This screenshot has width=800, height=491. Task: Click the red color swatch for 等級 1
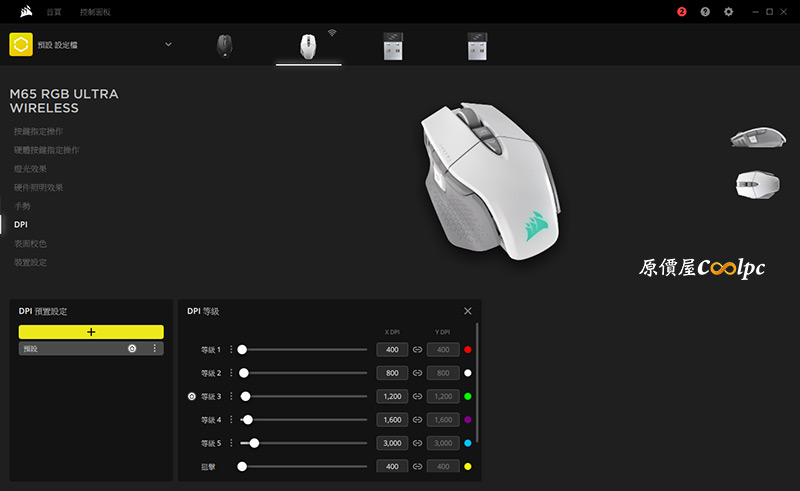point(468,350)
